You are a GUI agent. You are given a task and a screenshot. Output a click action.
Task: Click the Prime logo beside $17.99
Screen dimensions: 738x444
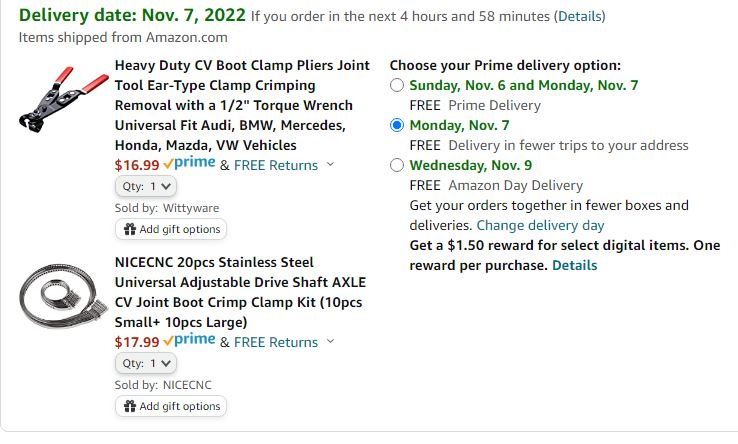click(189, 341)
